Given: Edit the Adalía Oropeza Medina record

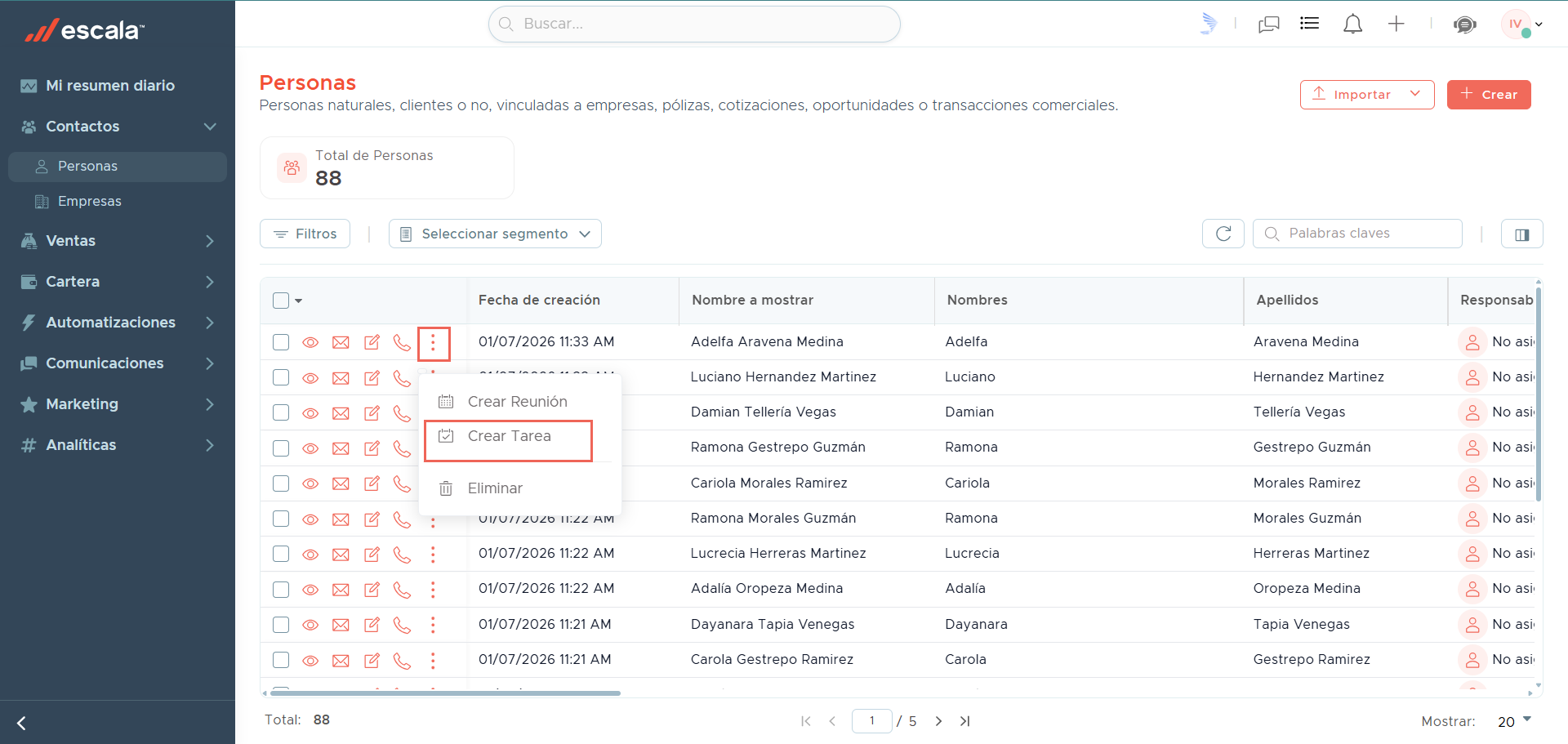Looking at the screenshot, I should click(372, 590).
